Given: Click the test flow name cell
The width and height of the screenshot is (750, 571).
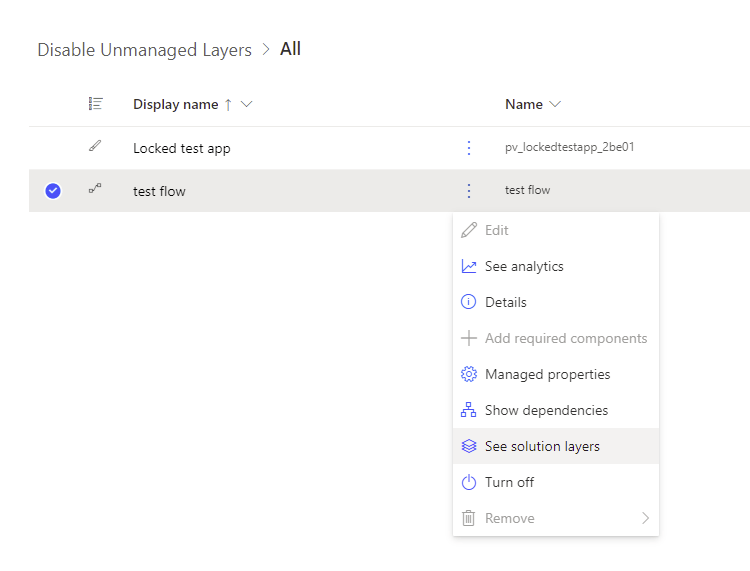Looking at the screenshot, I should pyautogui.click(x=528, y=190).
